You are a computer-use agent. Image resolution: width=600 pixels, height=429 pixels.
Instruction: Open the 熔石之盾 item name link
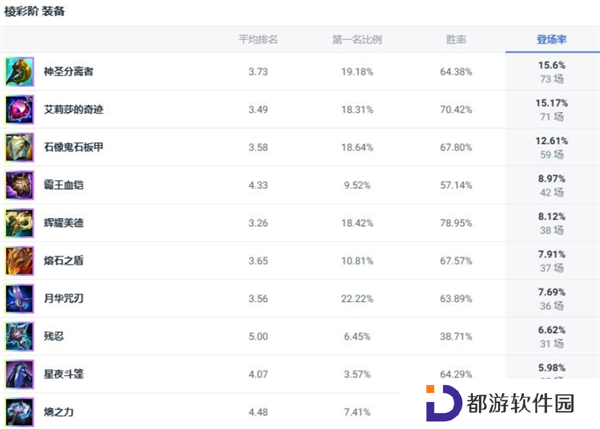[x=64, y=261]
